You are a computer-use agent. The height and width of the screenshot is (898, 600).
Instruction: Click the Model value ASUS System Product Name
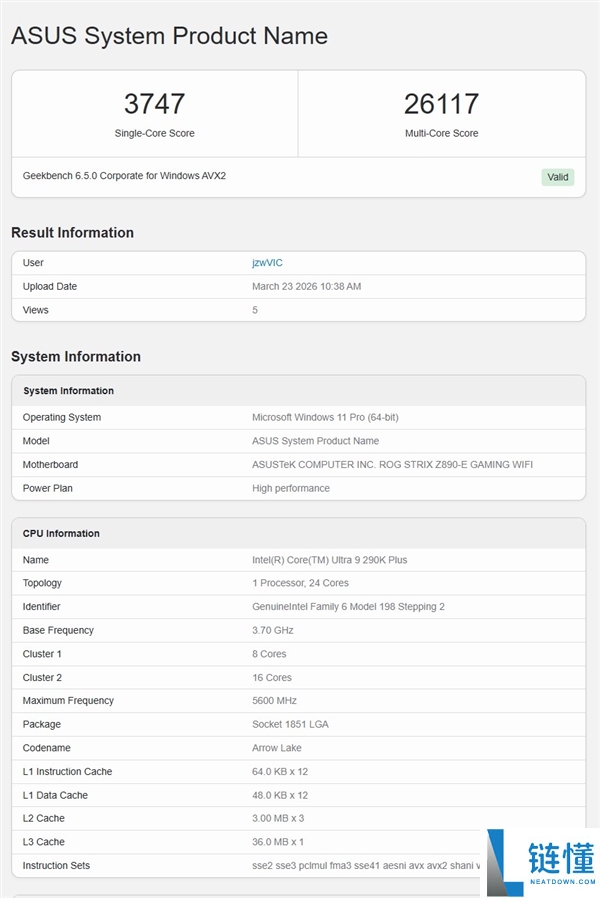pos(315,441)
